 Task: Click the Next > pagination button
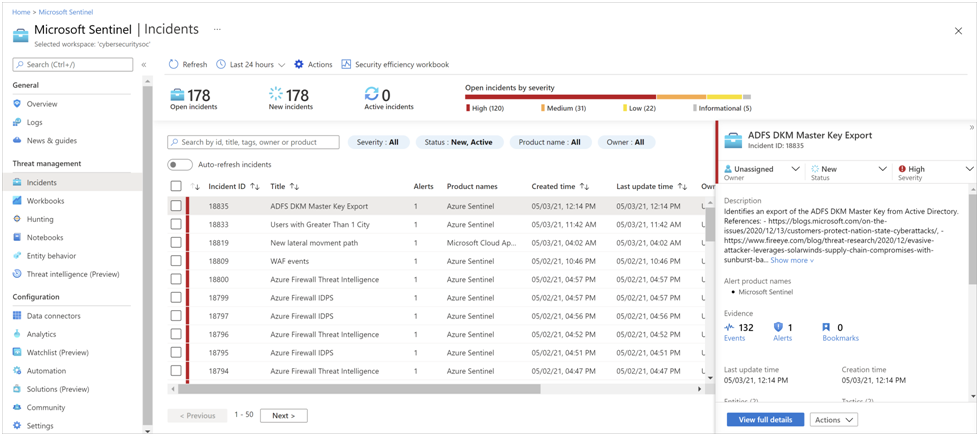[x=283, y=415]
